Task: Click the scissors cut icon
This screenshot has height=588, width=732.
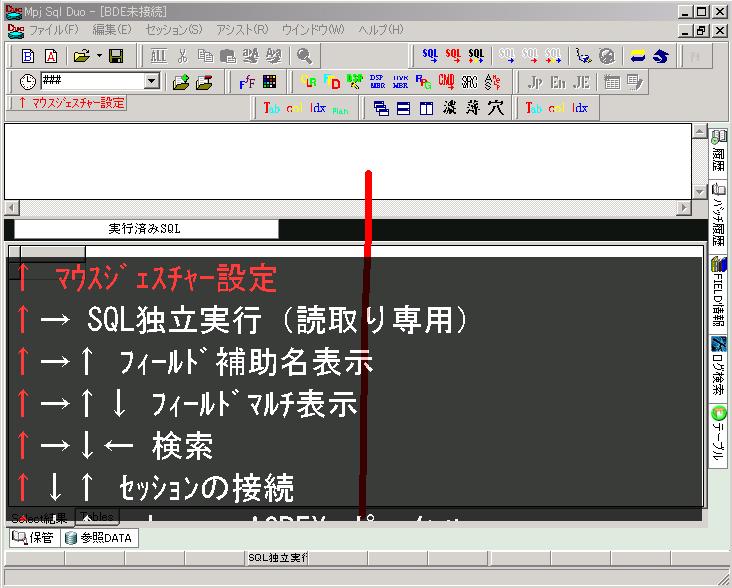Action: [x=183, y=56]
